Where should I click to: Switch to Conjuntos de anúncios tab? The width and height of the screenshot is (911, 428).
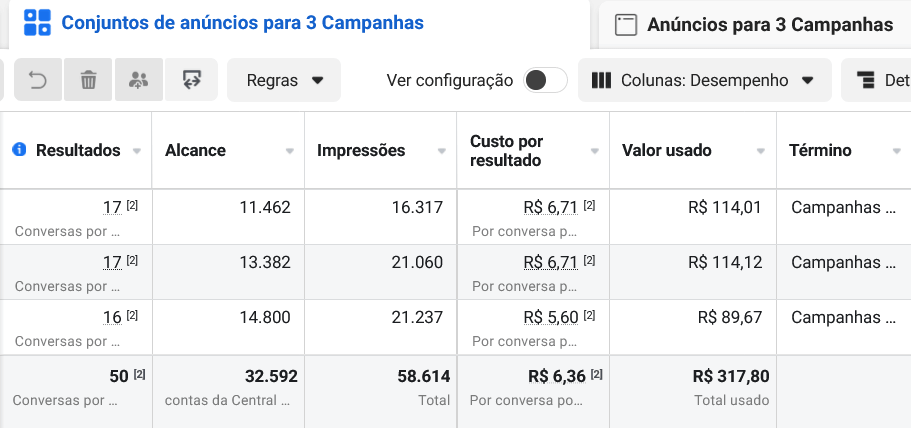(x=242, y=23)
